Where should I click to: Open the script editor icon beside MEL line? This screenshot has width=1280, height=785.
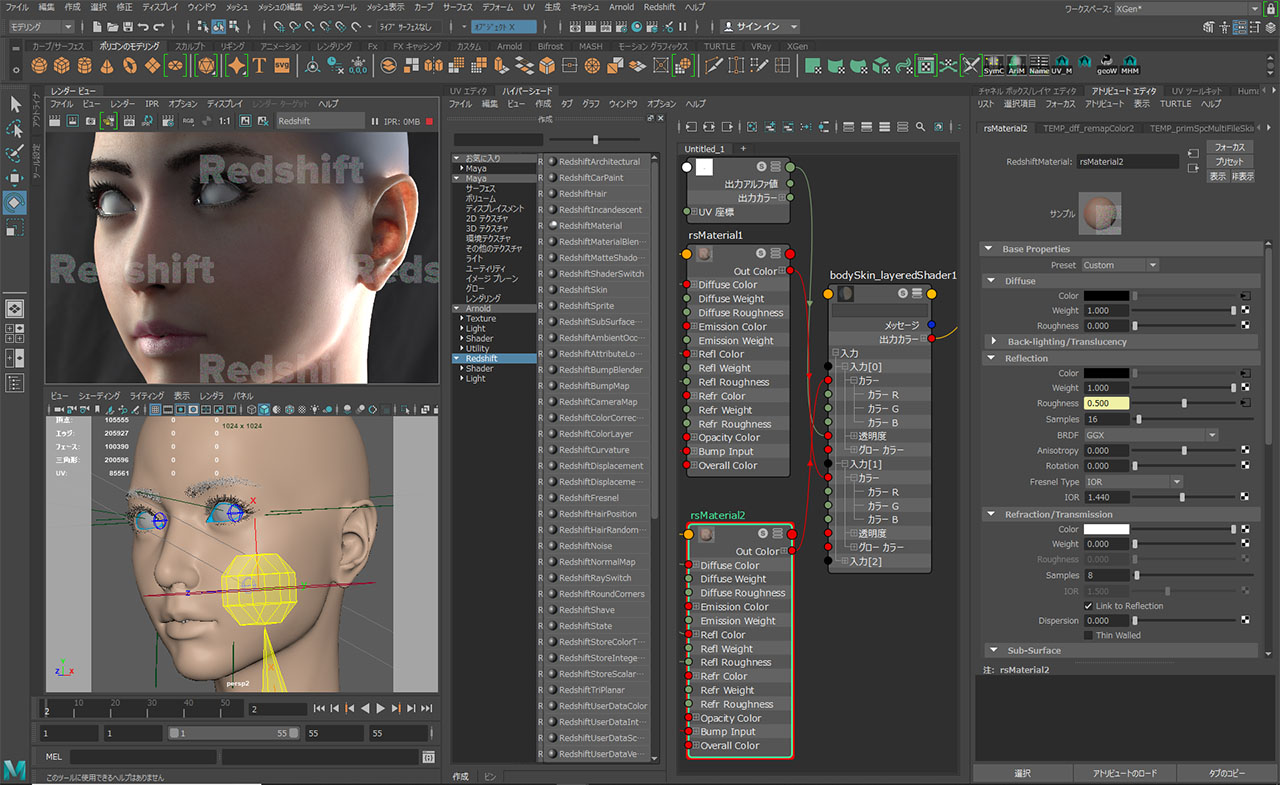click(428, 757)
